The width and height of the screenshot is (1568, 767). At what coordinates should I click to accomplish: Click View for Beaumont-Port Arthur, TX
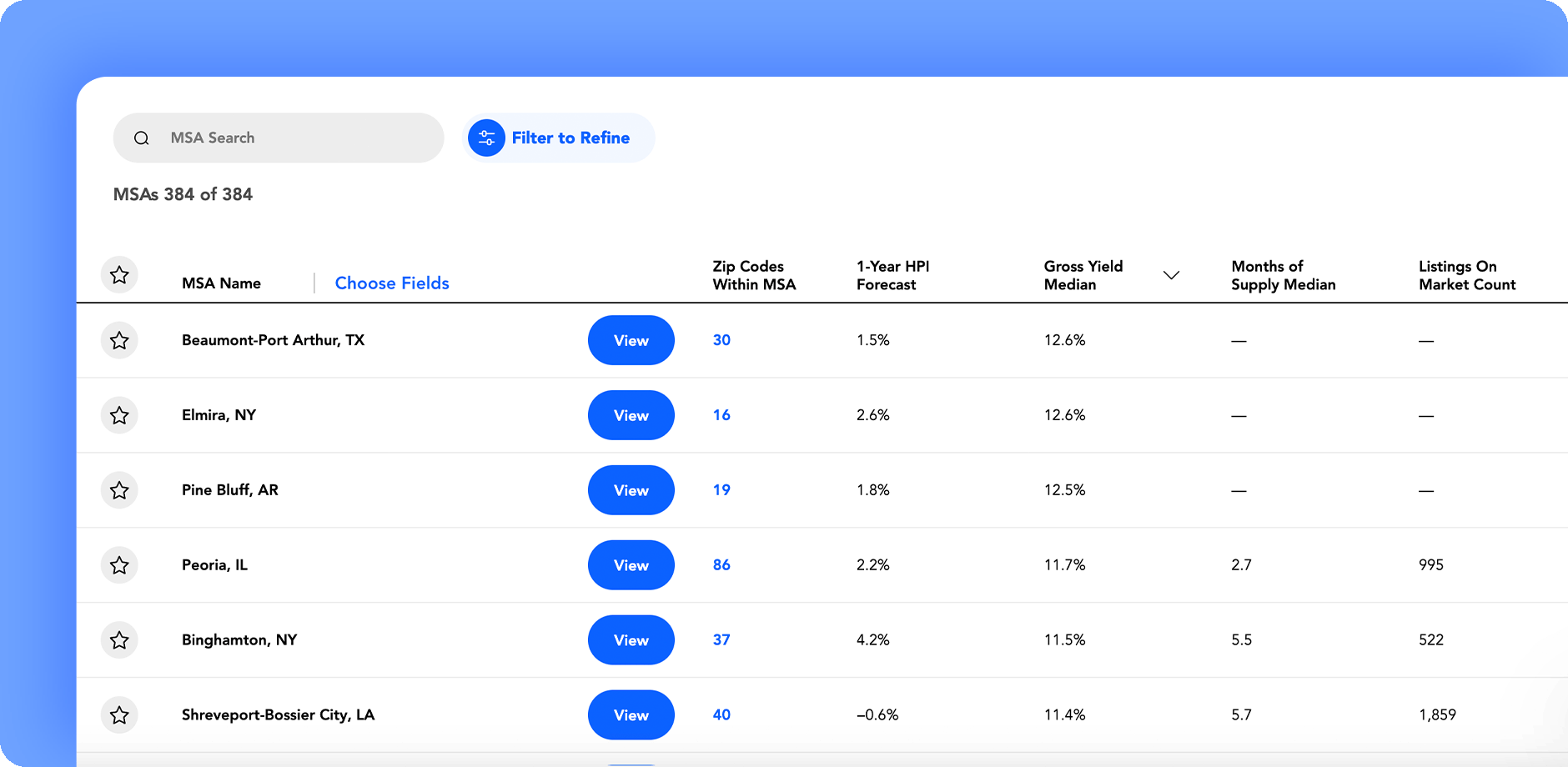(x=631, y=340)
